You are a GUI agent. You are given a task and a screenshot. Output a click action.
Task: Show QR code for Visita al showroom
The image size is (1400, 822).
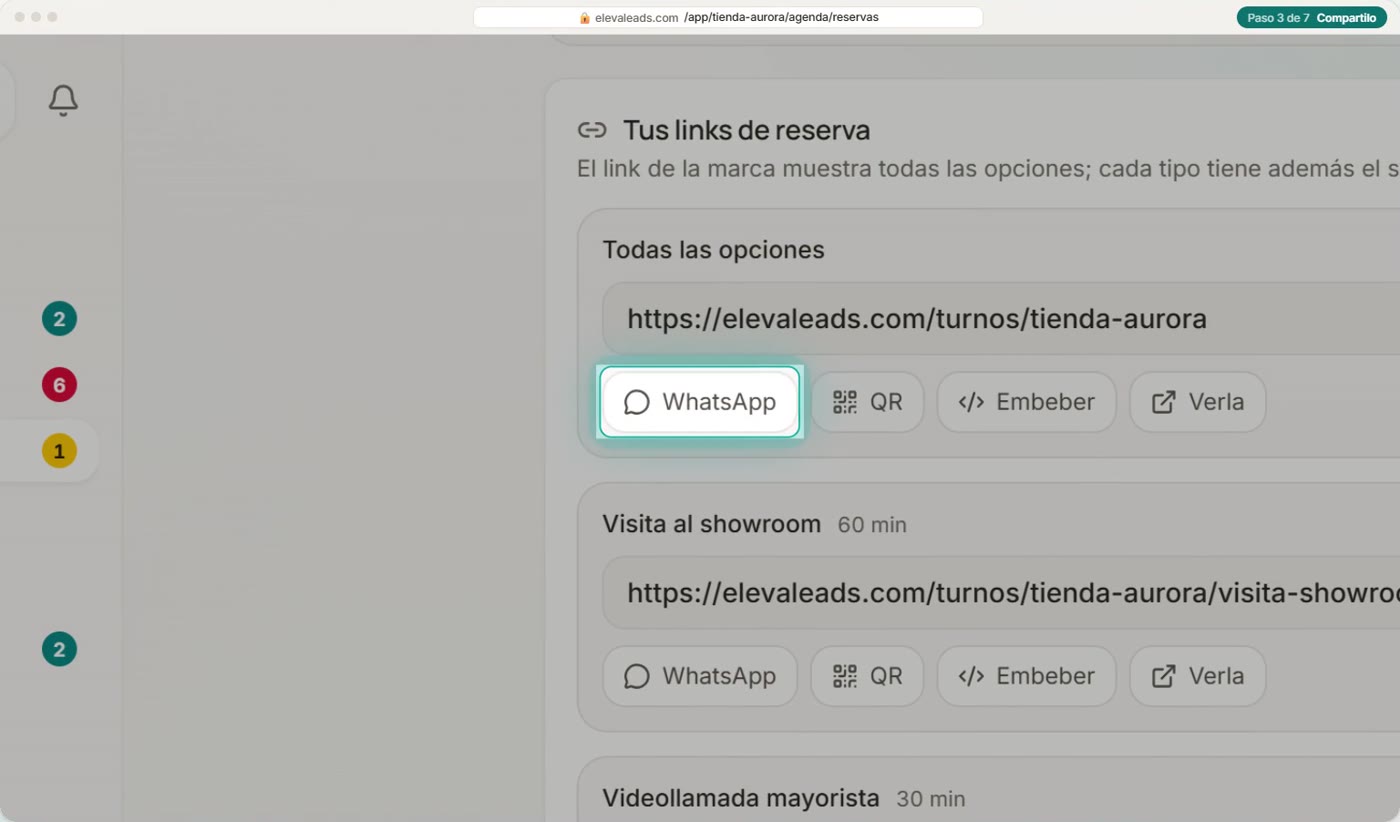[x=867, y=676]
